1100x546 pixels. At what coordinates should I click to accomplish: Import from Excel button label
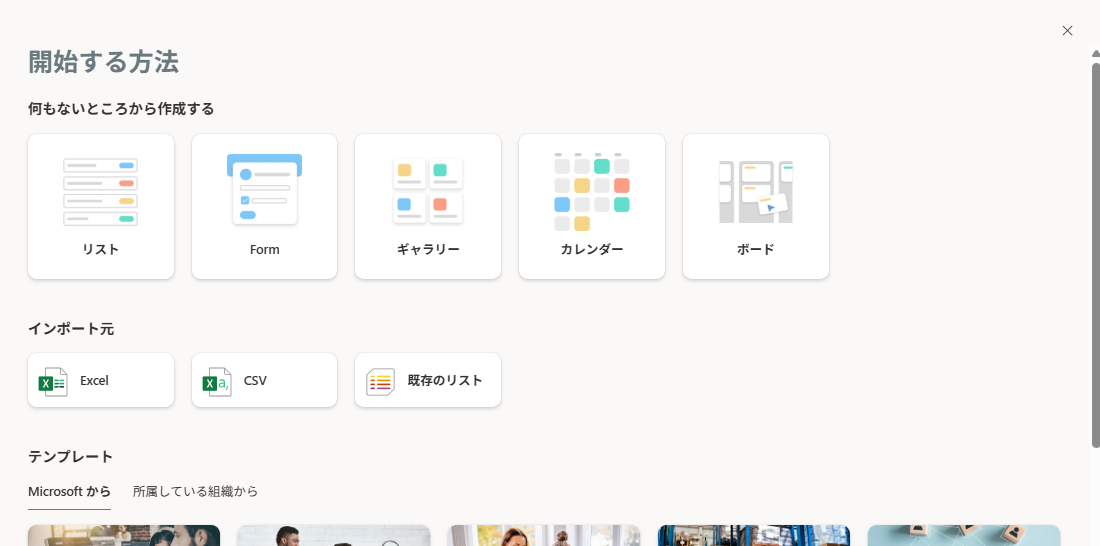[x=94, y=380]
